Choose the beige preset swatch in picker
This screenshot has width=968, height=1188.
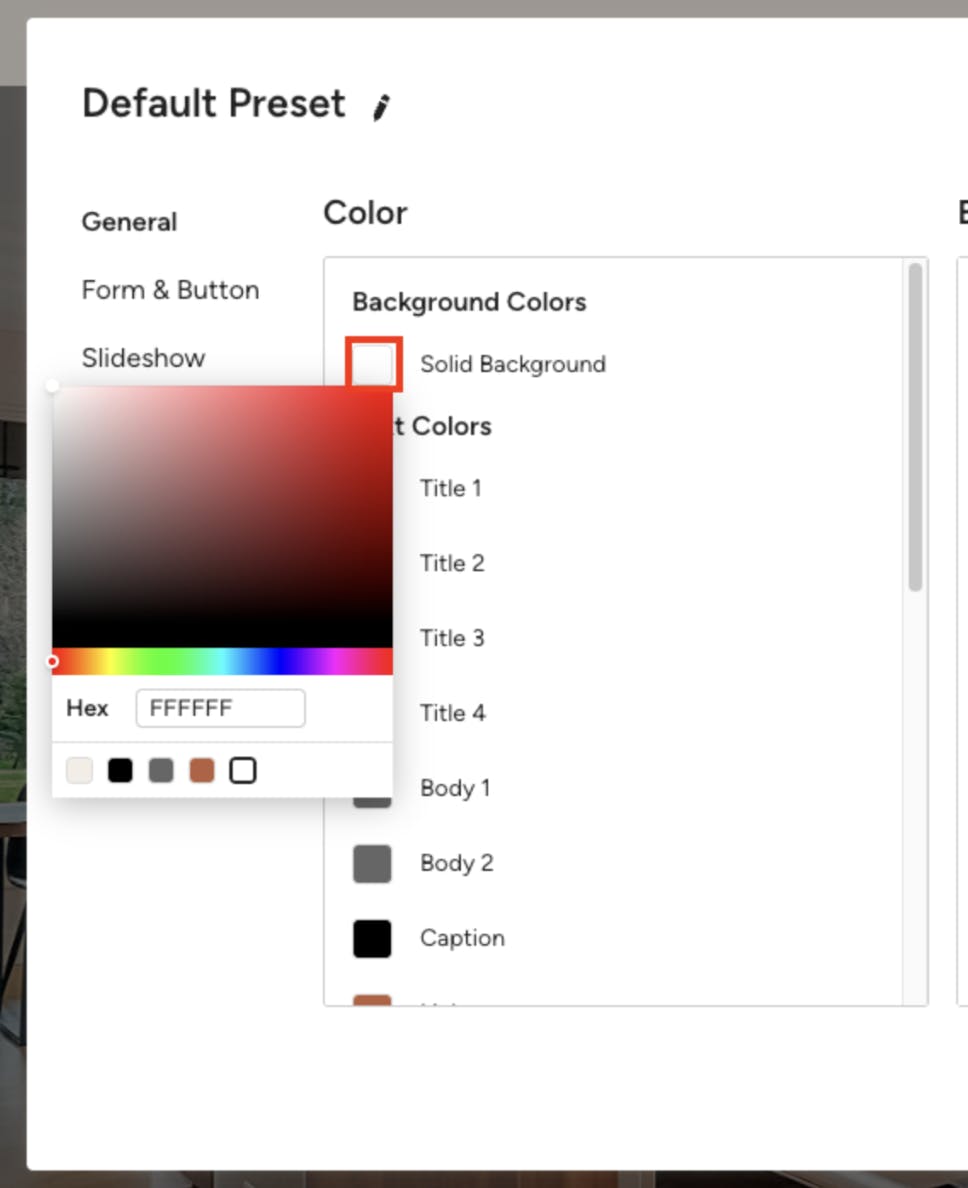79,770
